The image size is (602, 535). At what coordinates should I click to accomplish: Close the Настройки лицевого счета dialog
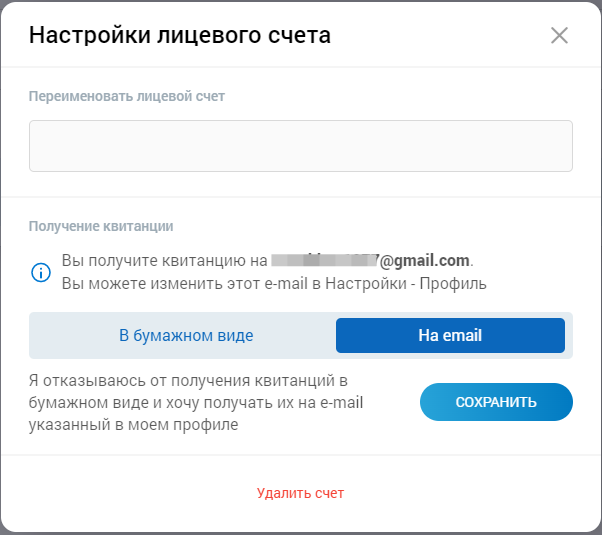(x=559, y=36)
